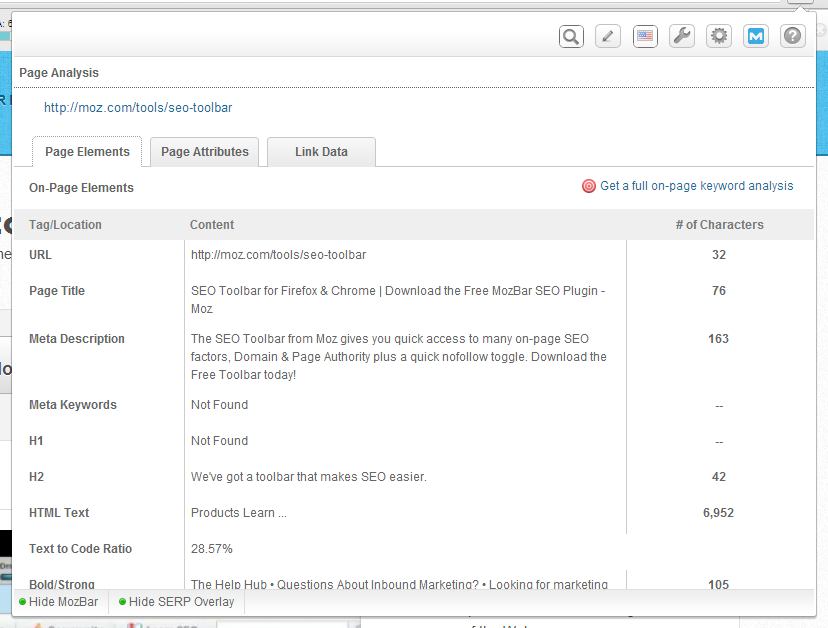This screenshot has height=628, width=828.
Task: Select the H2 text about toolbar making SEO easier
Action: click(x=308, y=476)
